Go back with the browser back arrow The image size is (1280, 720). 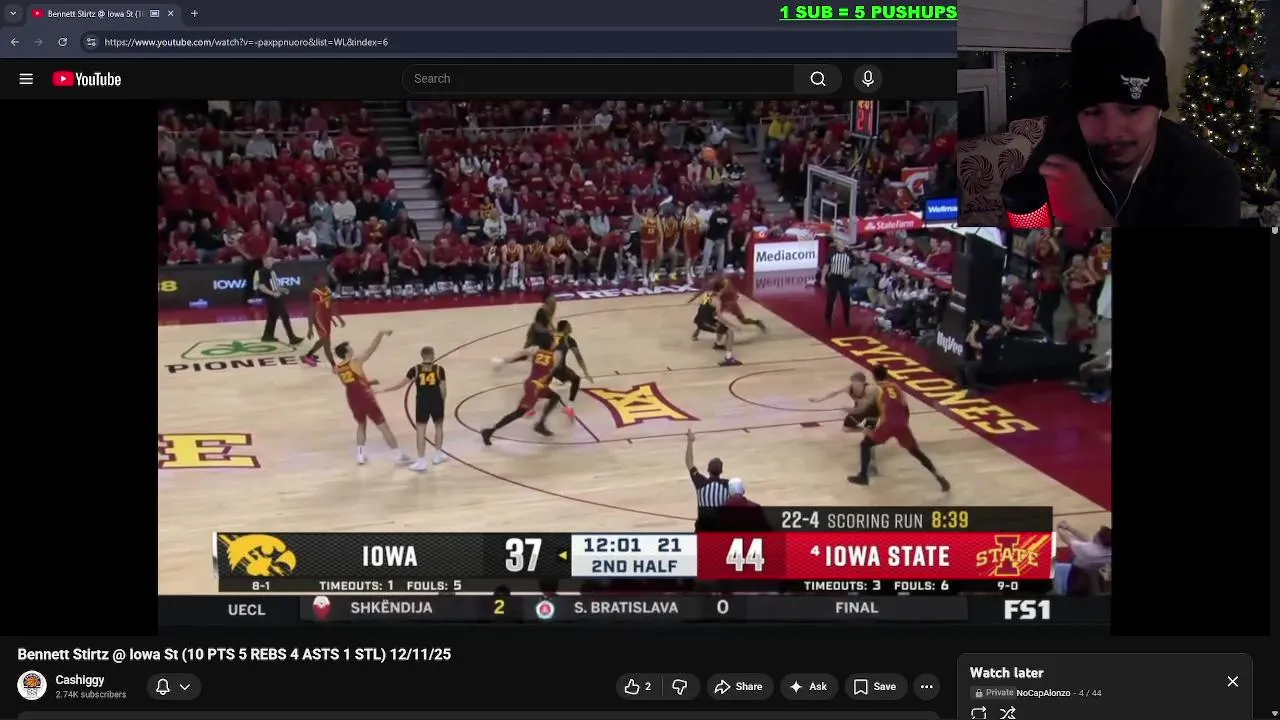pos(14,42)
